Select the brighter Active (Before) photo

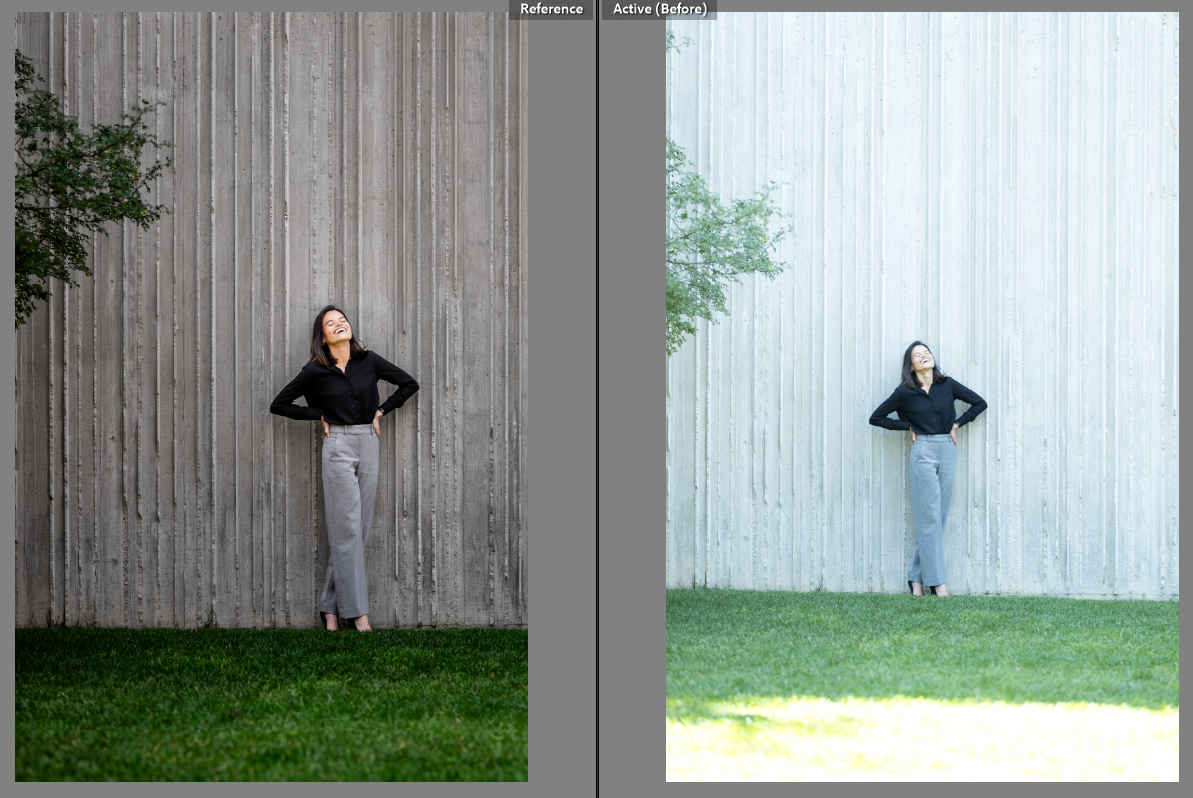922,396
